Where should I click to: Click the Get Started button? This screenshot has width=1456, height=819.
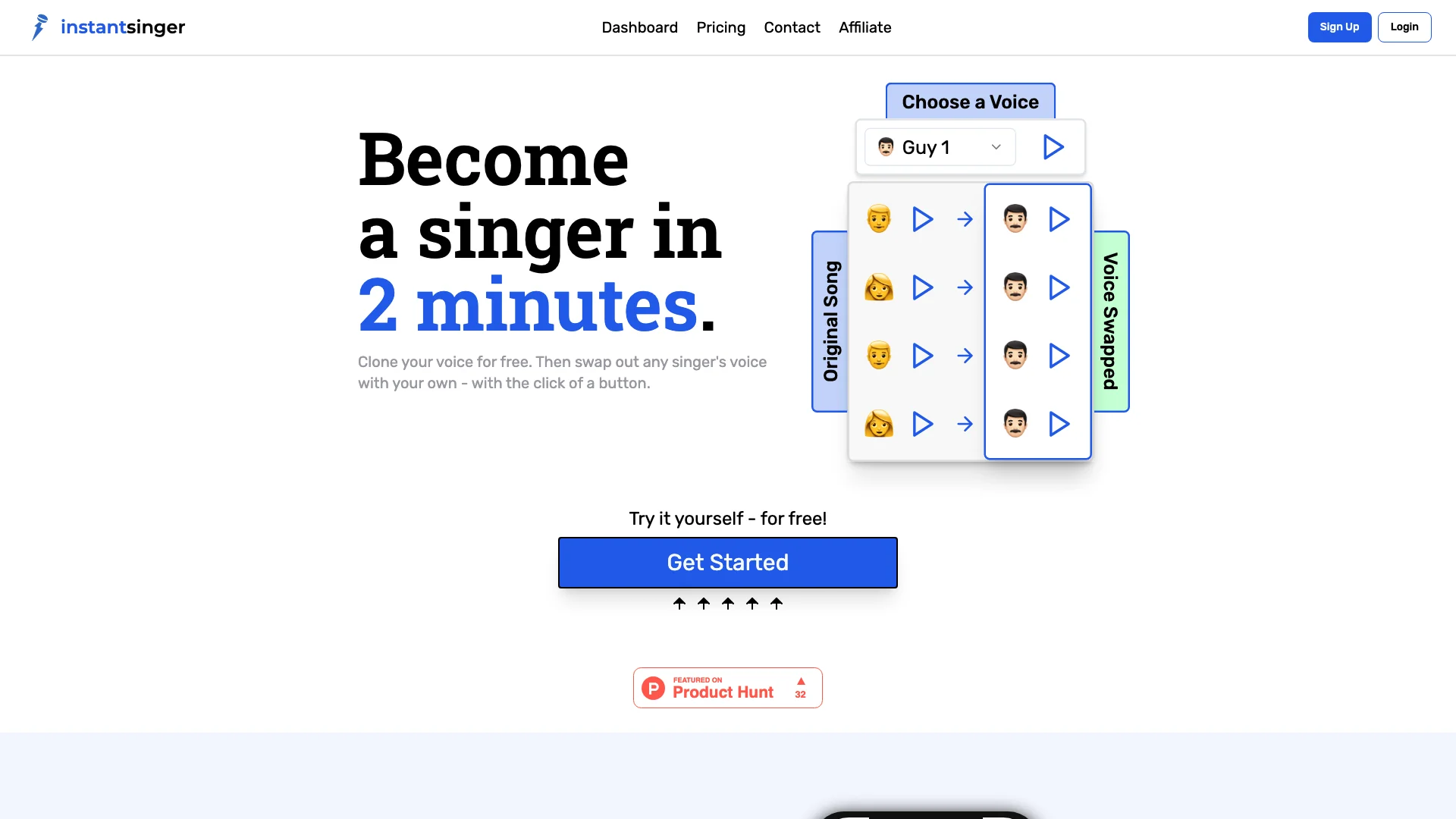tap(728, 562)
